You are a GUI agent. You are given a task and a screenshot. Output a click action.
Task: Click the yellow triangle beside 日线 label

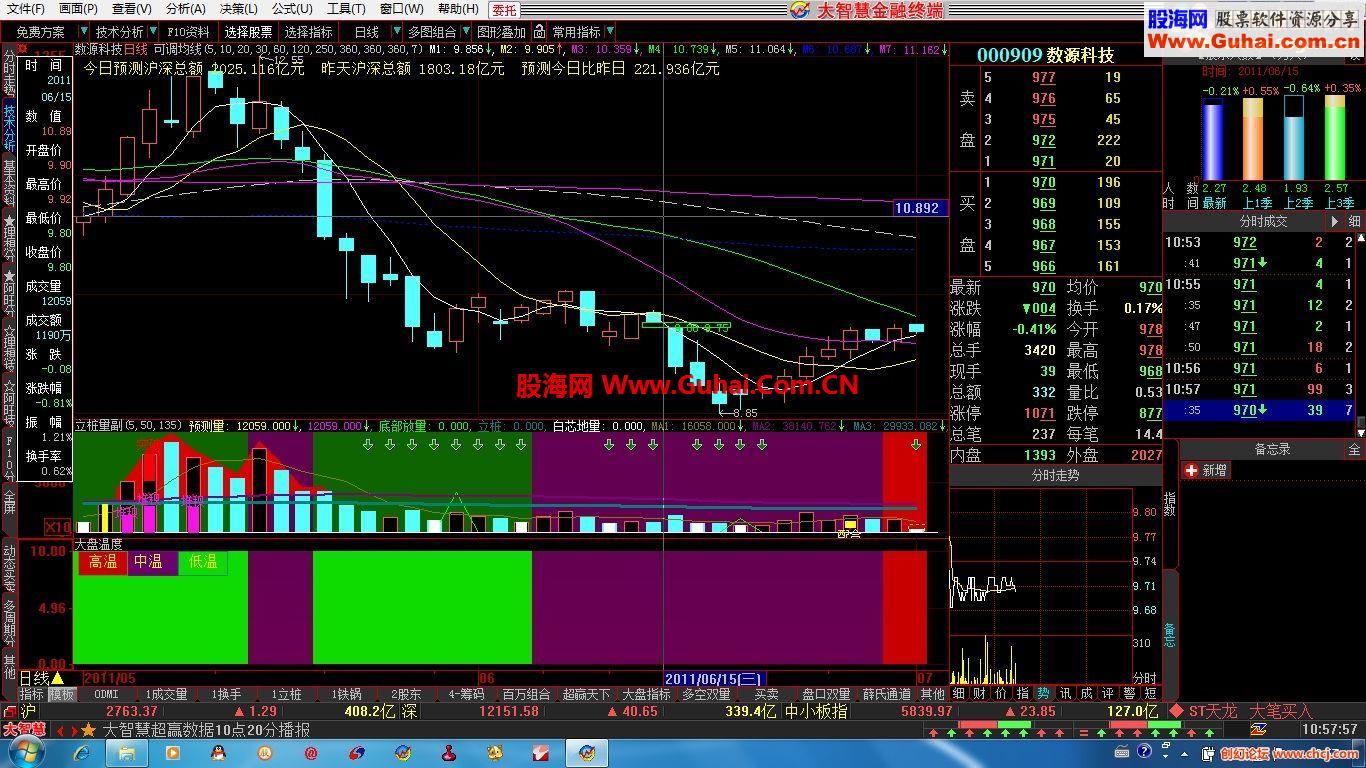(x=58, y=678)
